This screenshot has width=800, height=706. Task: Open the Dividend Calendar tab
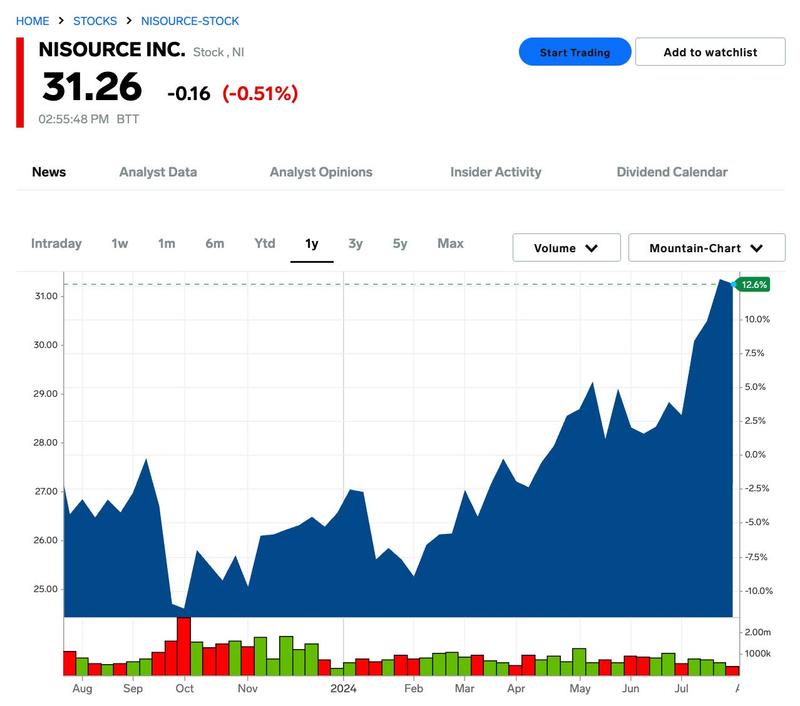click(x=672, y=172)
